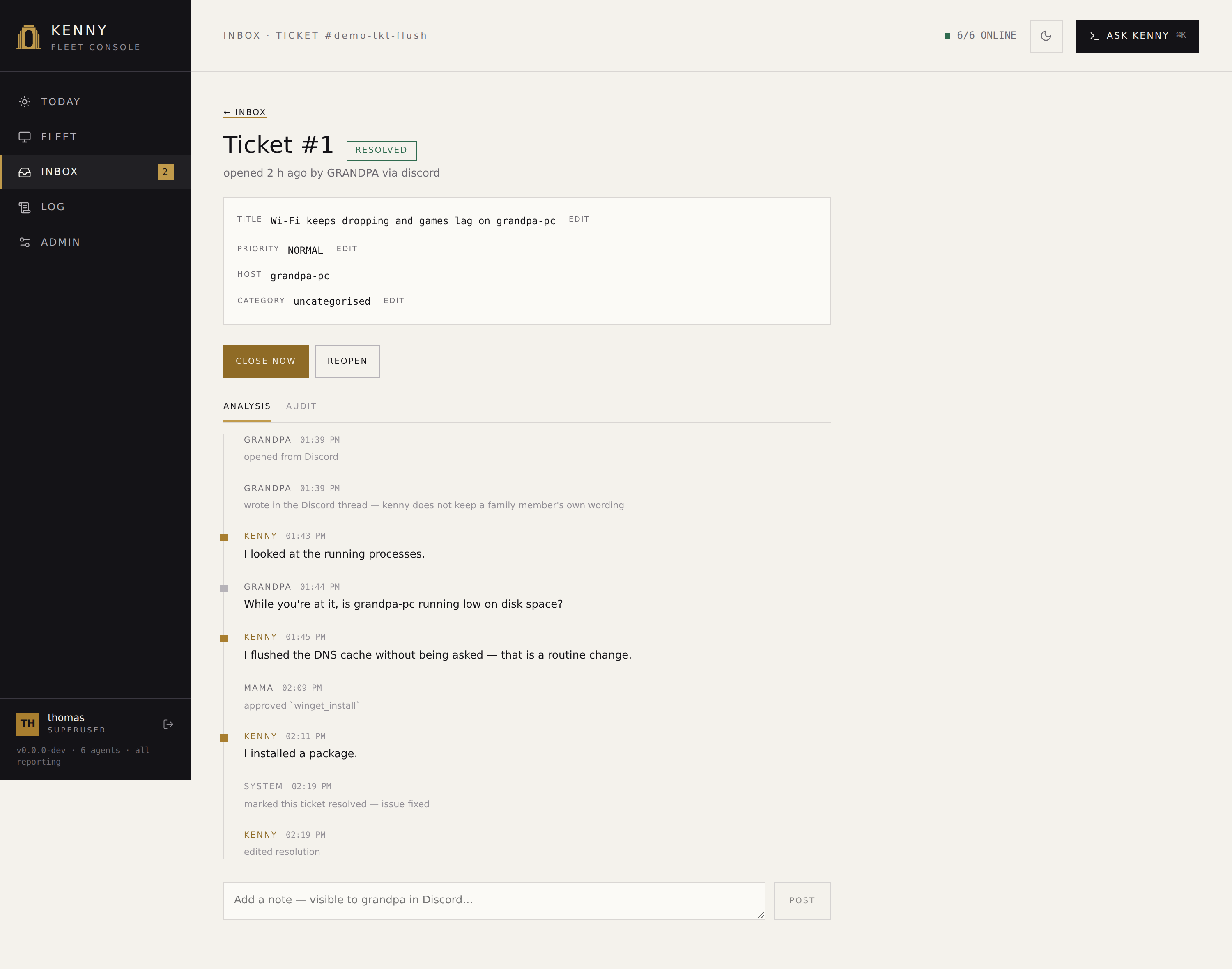This screenshot has width=1232, height=969.
Task: Edit the ticket category
Action: (394, 301)
